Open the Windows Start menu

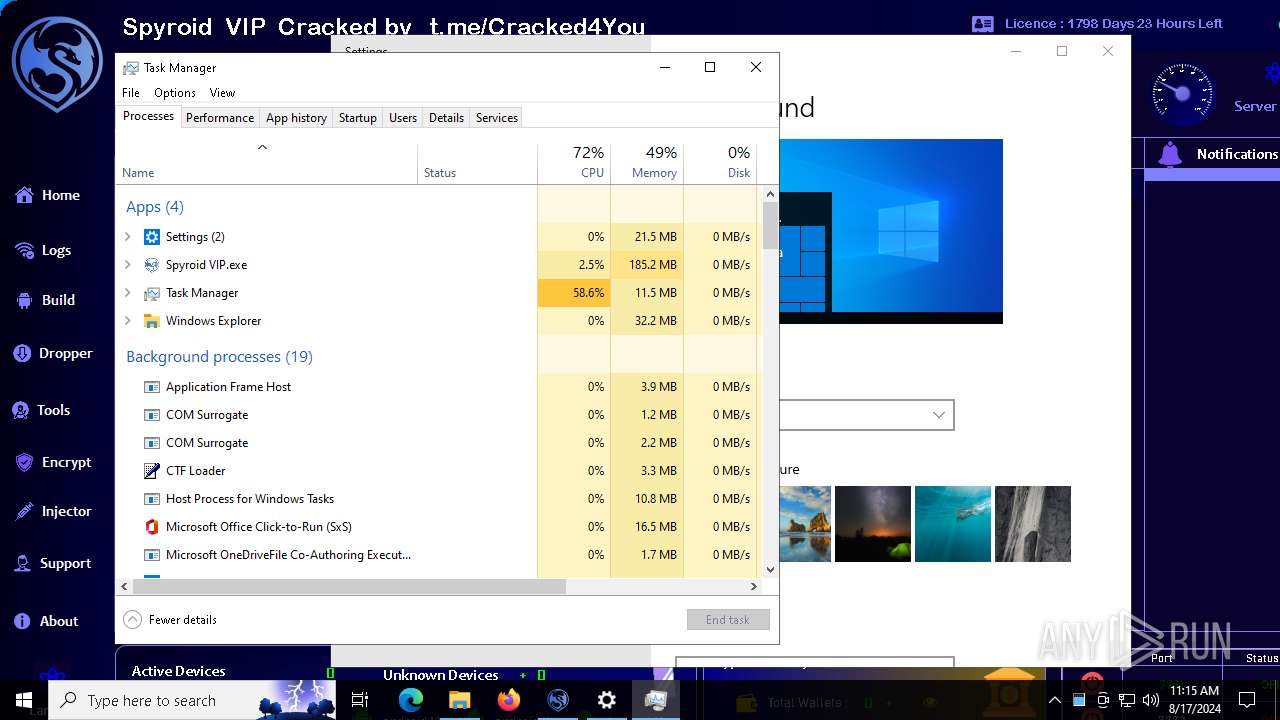24,700
